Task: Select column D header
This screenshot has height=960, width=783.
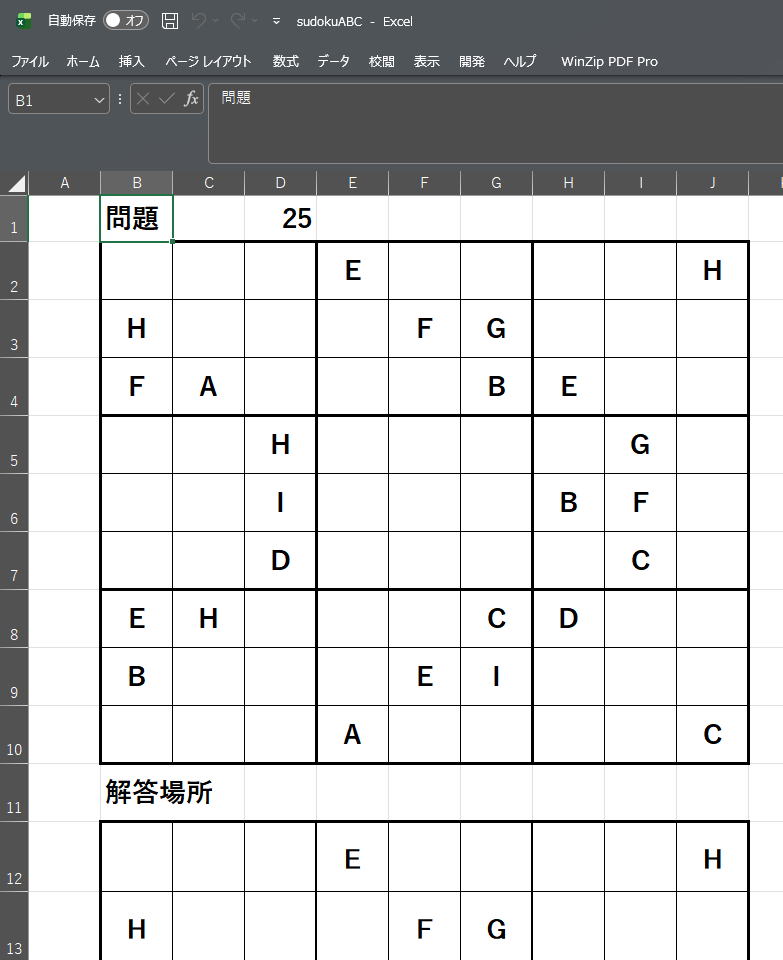Action: [x=280, y=183]
